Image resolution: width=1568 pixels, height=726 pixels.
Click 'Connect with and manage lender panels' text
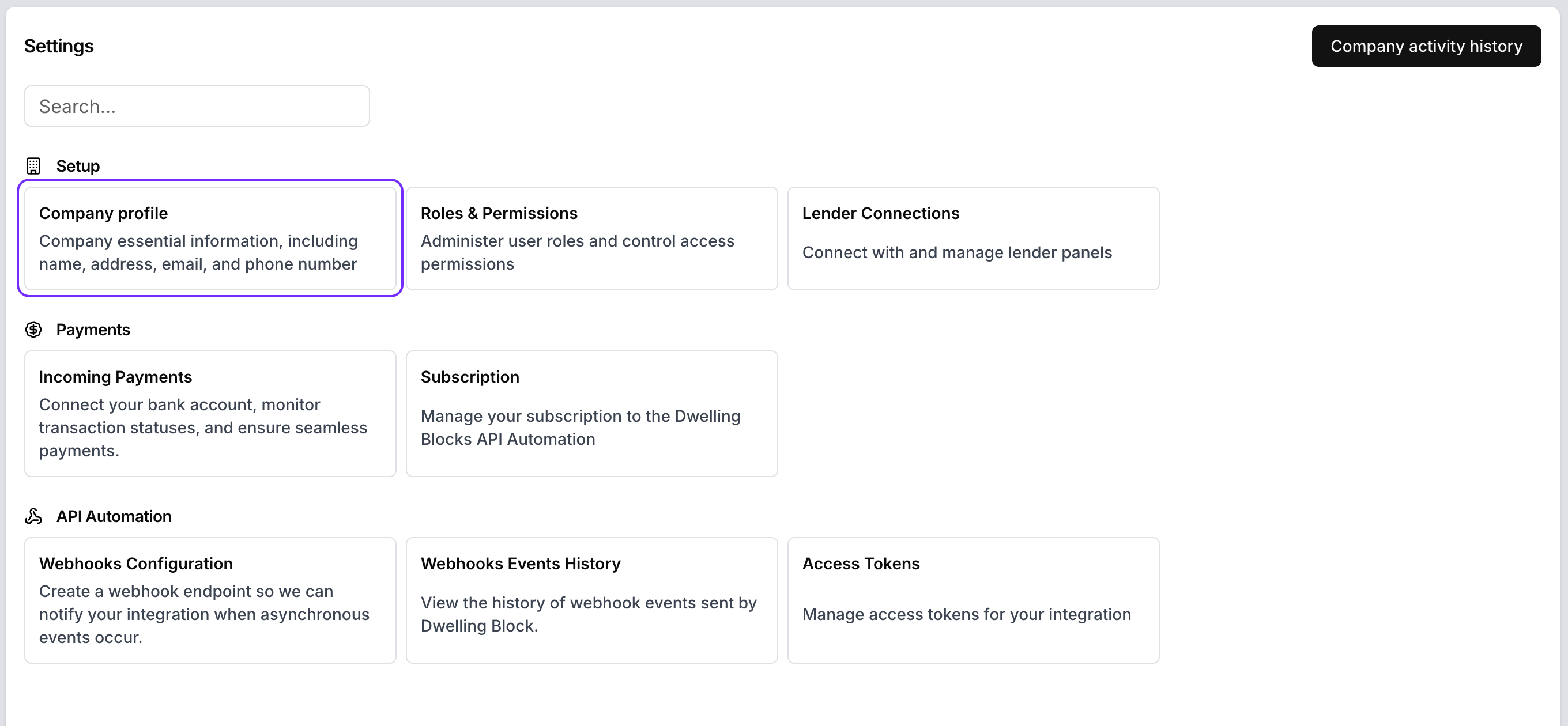(956, 252)
